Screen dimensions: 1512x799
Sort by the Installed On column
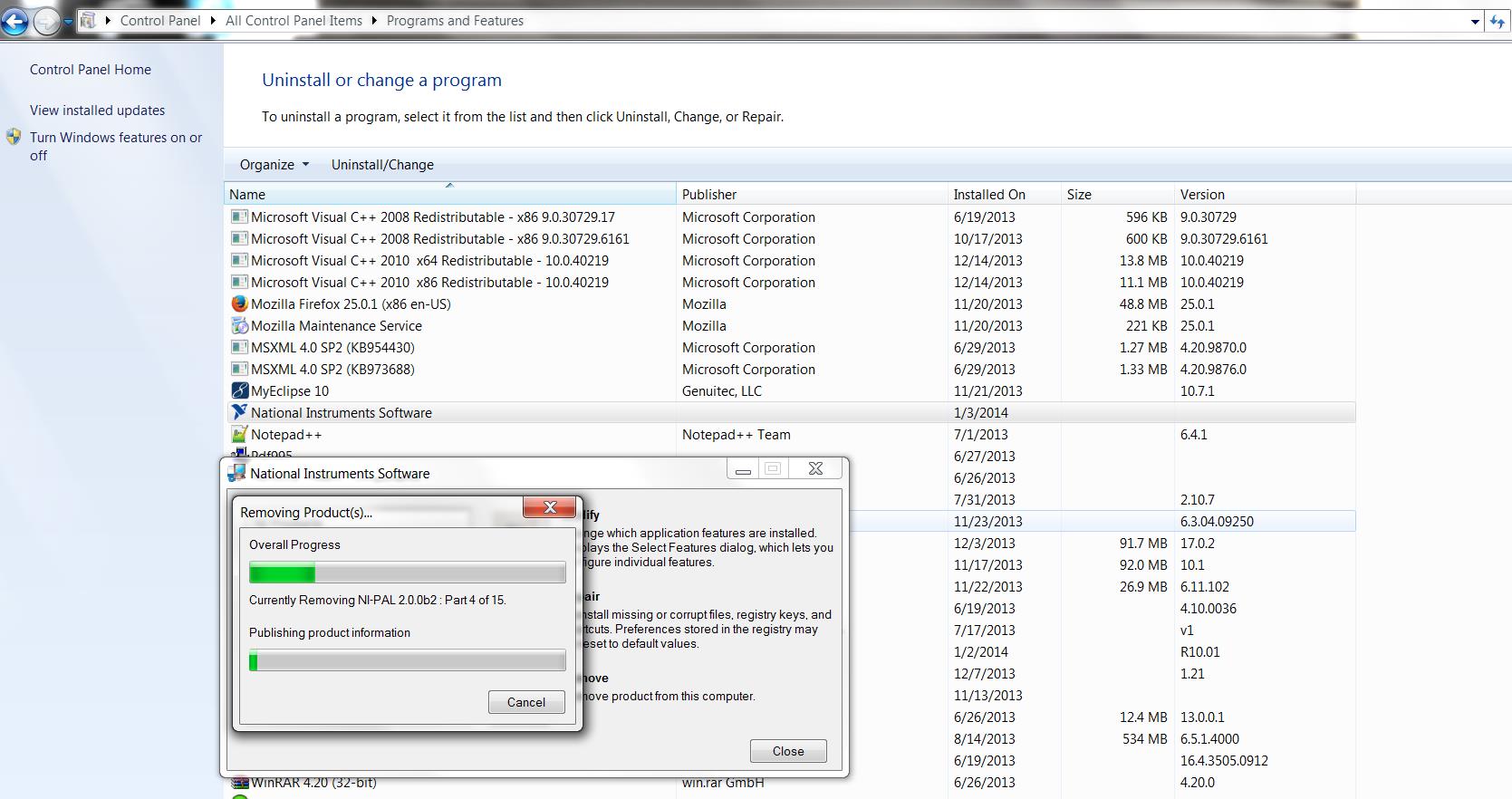1005,194
